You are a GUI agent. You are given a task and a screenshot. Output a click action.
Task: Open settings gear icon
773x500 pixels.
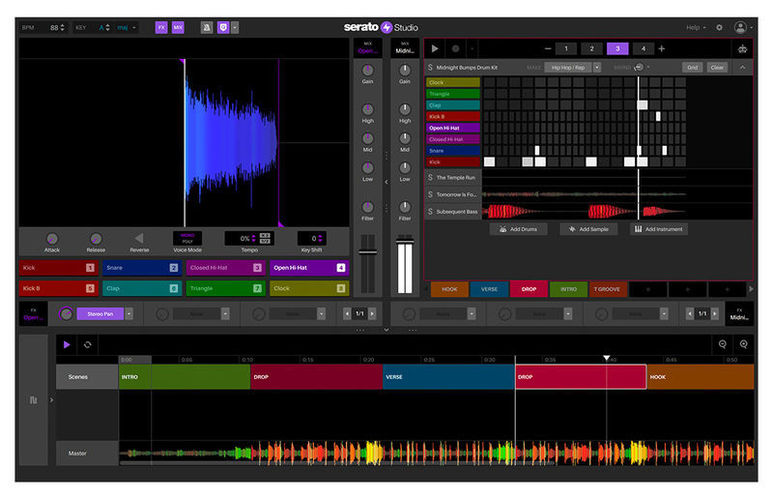pyautogui.click(x=719, y=28)
